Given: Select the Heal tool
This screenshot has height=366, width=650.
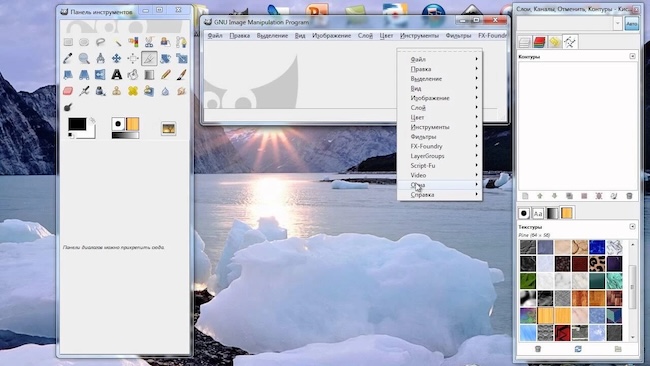Looking at the screenshot, I should click(x=133, y=91).
